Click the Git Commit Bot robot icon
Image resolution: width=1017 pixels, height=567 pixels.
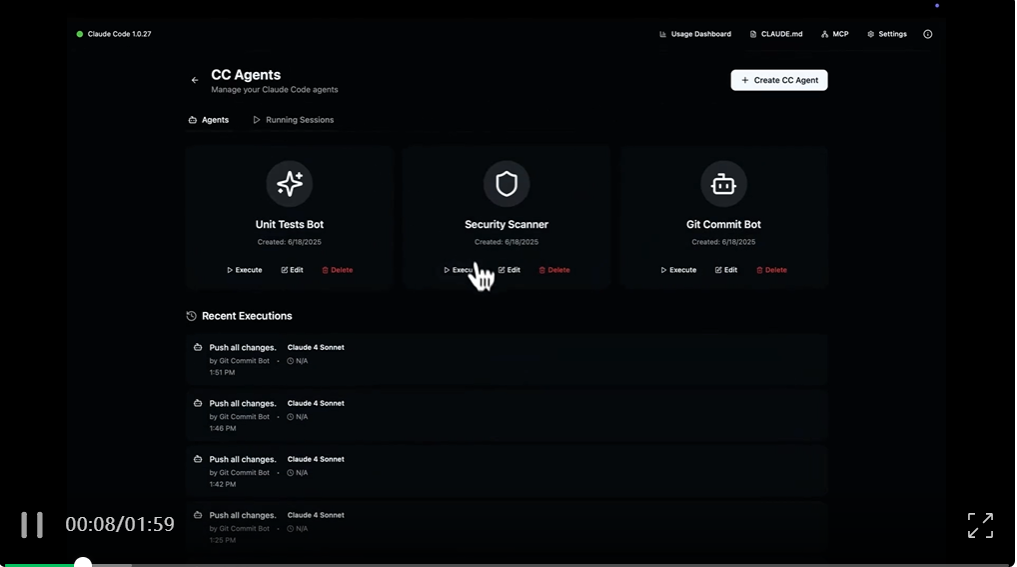[x=723, y=184]
